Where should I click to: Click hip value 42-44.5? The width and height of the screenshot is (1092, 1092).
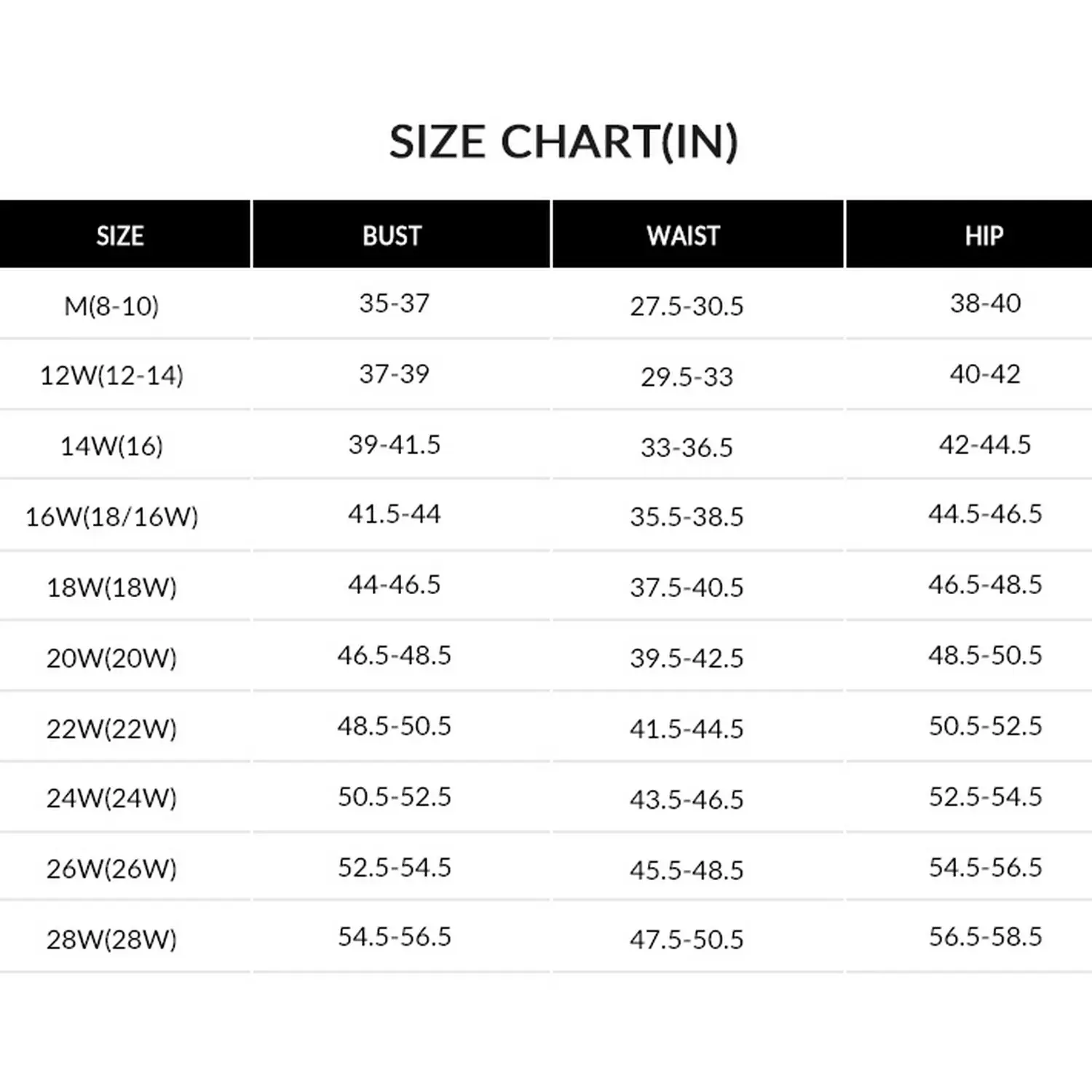pos(985,444)
